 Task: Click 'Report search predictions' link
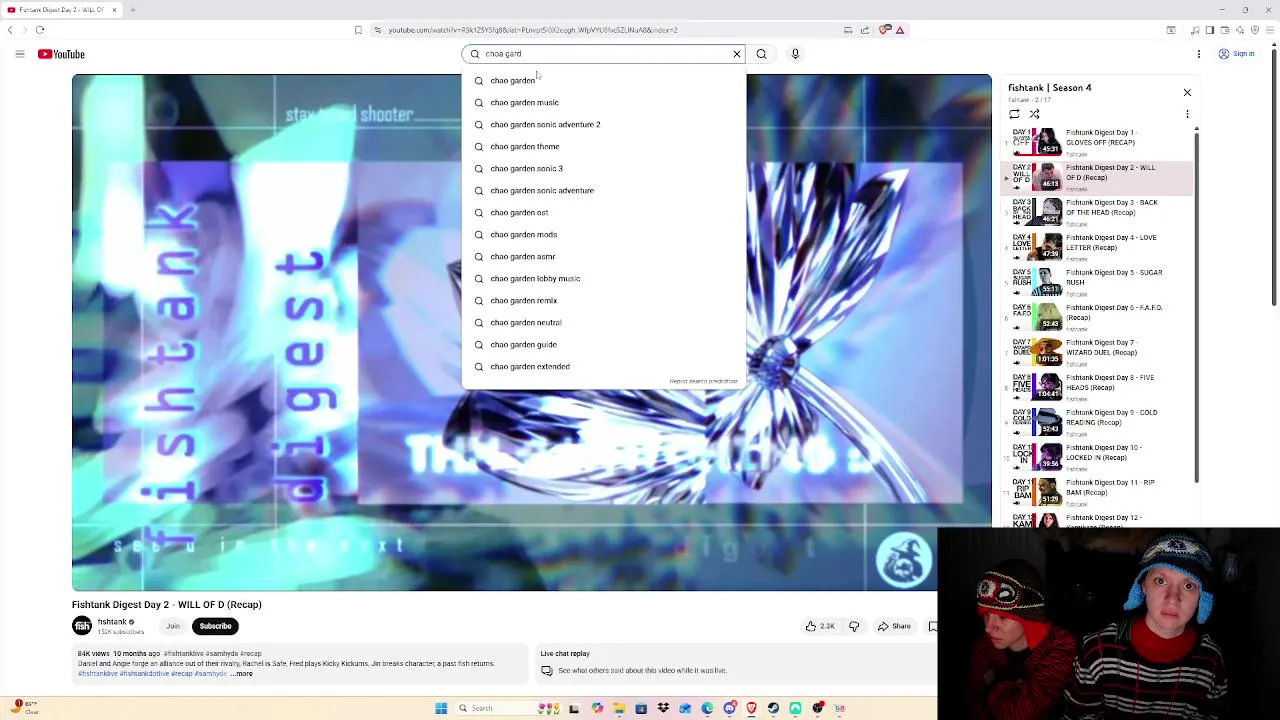(703, 381)
